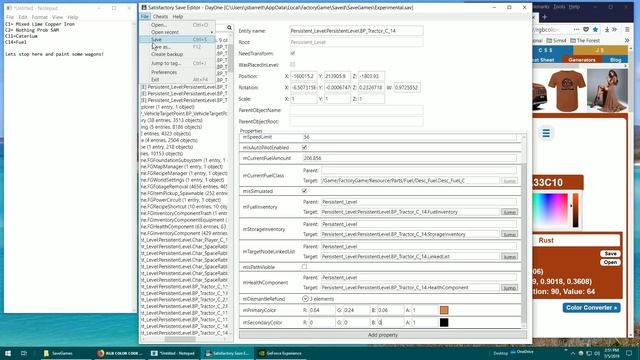Open Task View on the taskbar
Viewport: 640px width, 360px height.
24,353
